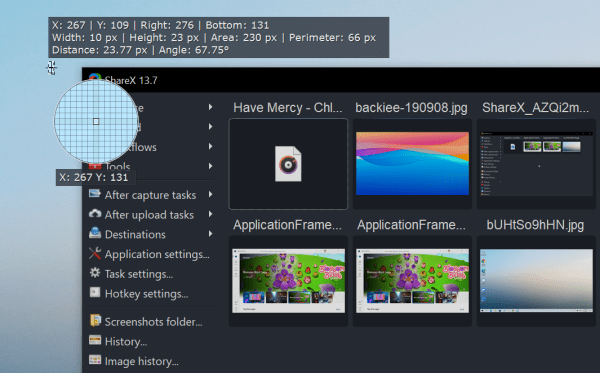Click the Destinations globe icon
Screen dimensions: 600x373
tap(95, 233)
